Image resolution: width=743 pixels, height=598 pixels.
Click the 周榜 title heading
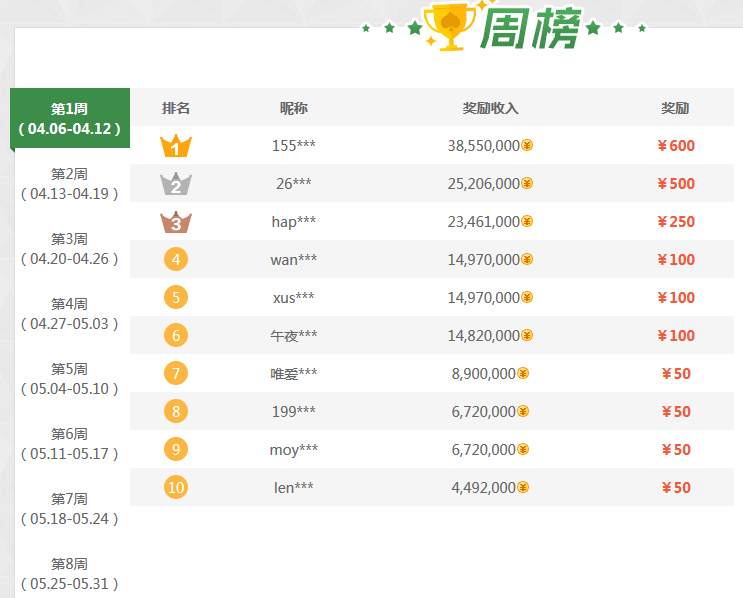coord(531,28)
